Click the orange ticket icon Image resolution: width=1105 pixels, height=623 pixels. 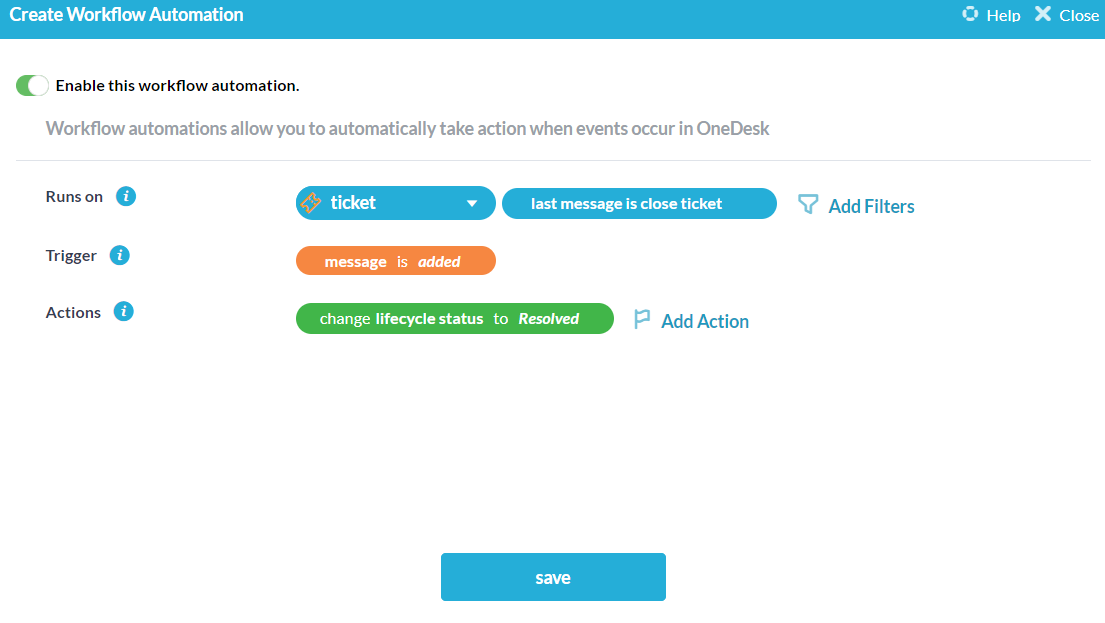click(x=311, y=203)
